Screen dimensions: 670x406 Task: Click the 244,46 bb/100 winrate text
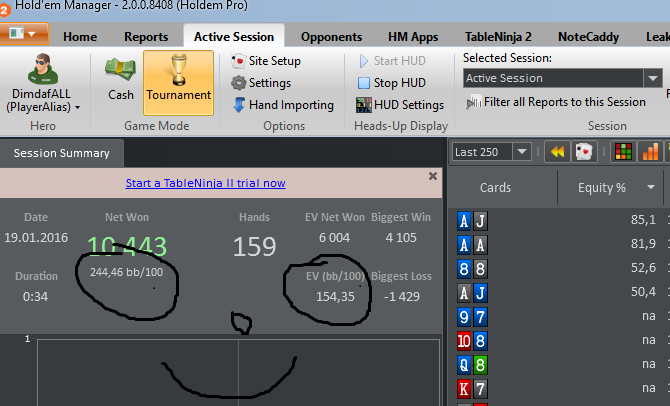coord(126,272)
